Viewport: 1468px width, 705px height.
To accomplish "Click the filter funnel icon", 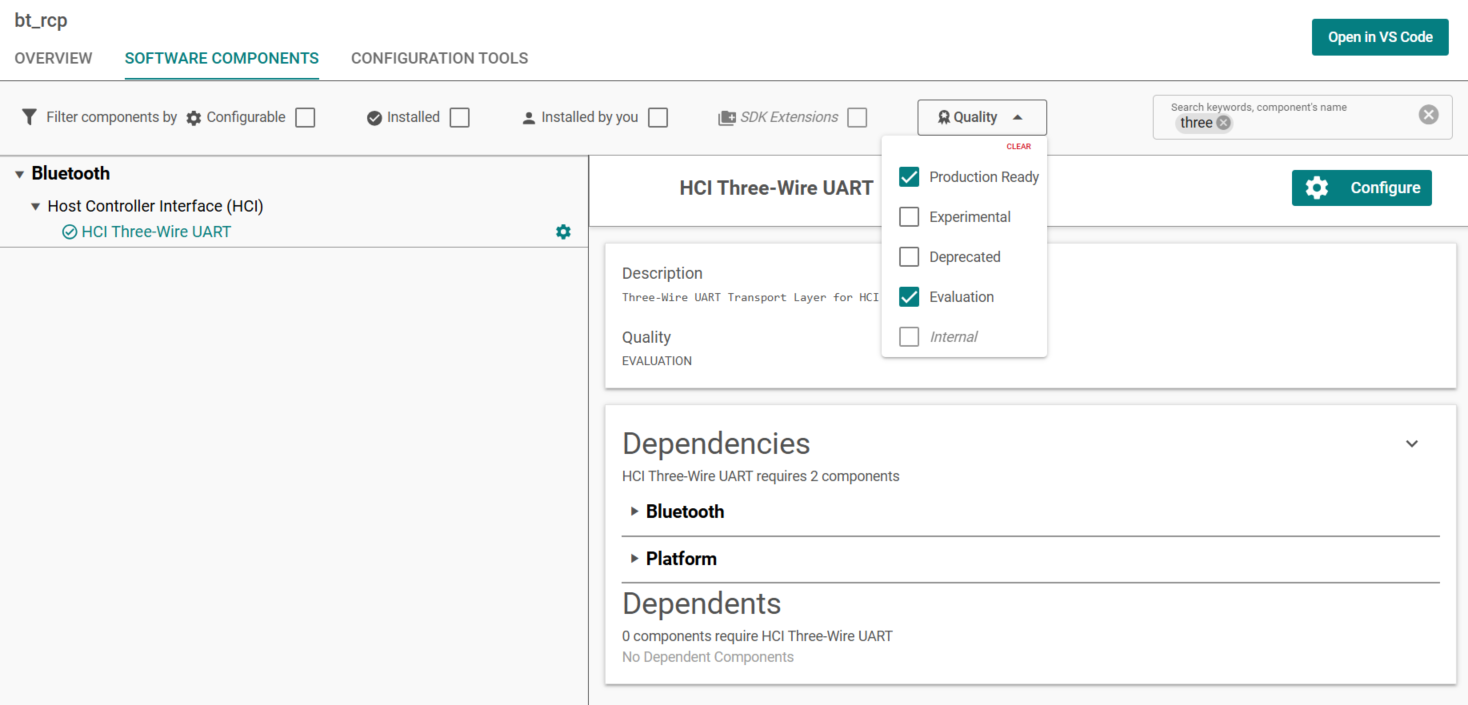I will tap(29, 117).
